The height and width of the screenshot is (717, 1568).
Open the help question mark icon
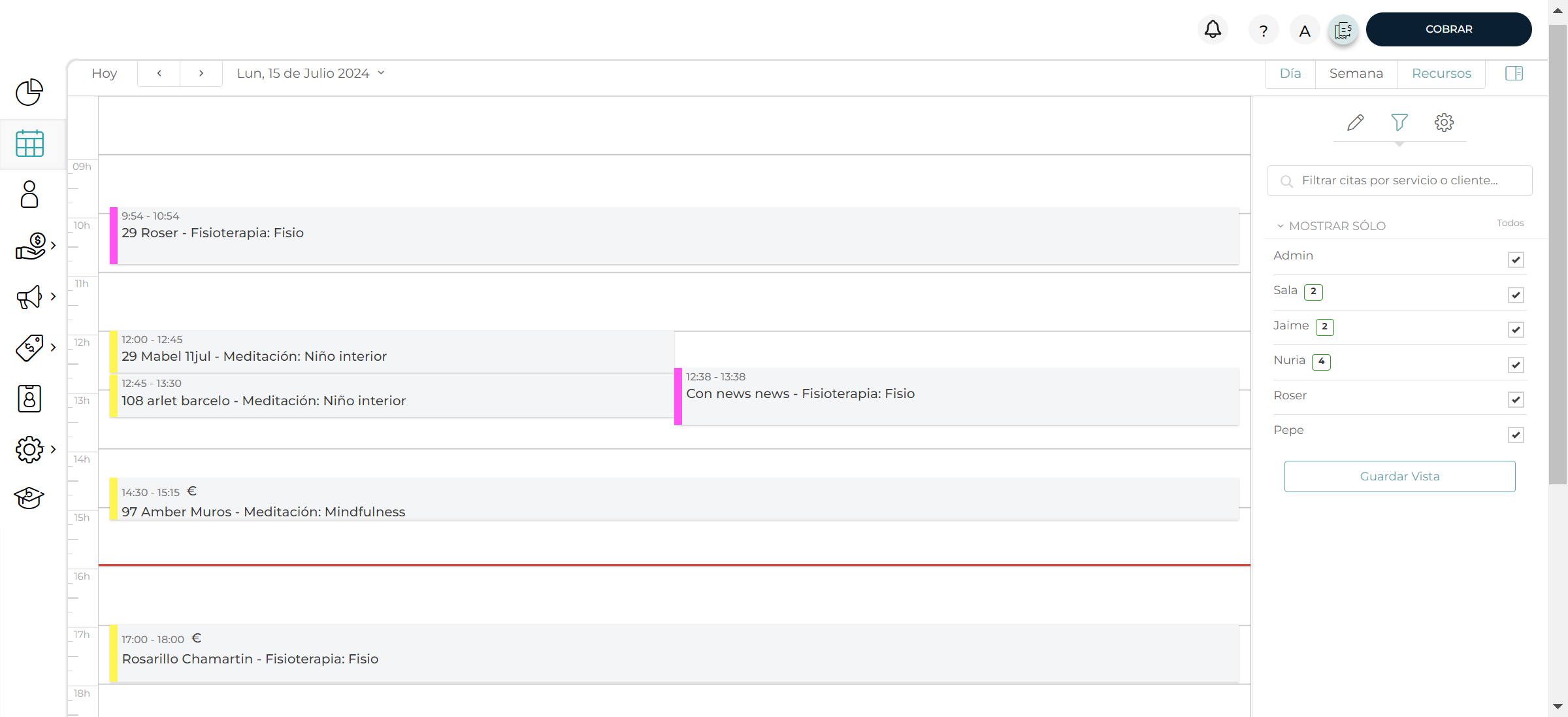click(x=1264, y=30)
